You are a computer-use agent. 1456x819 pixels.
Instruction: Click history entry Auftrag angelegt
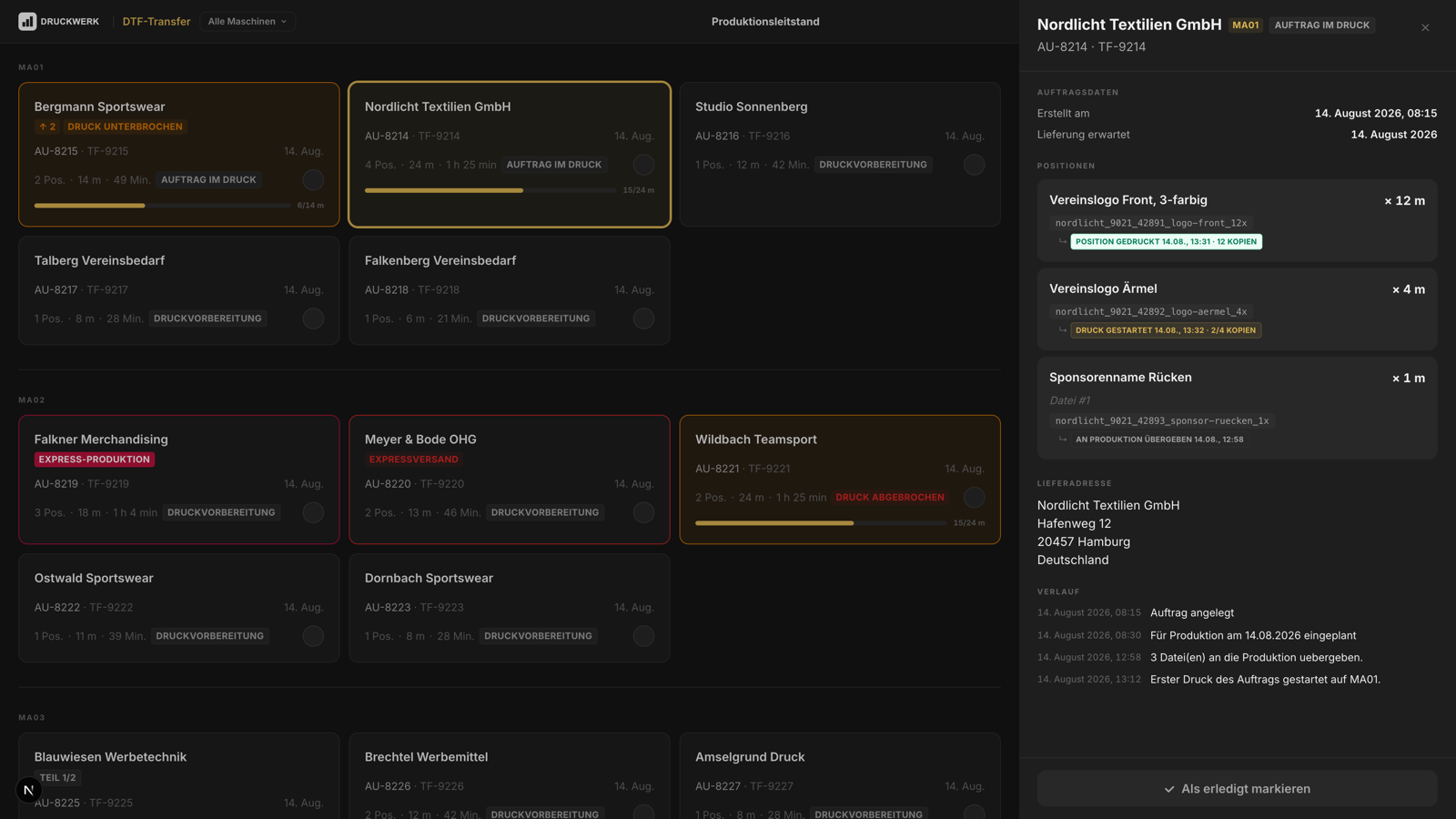click(1192, 613)
